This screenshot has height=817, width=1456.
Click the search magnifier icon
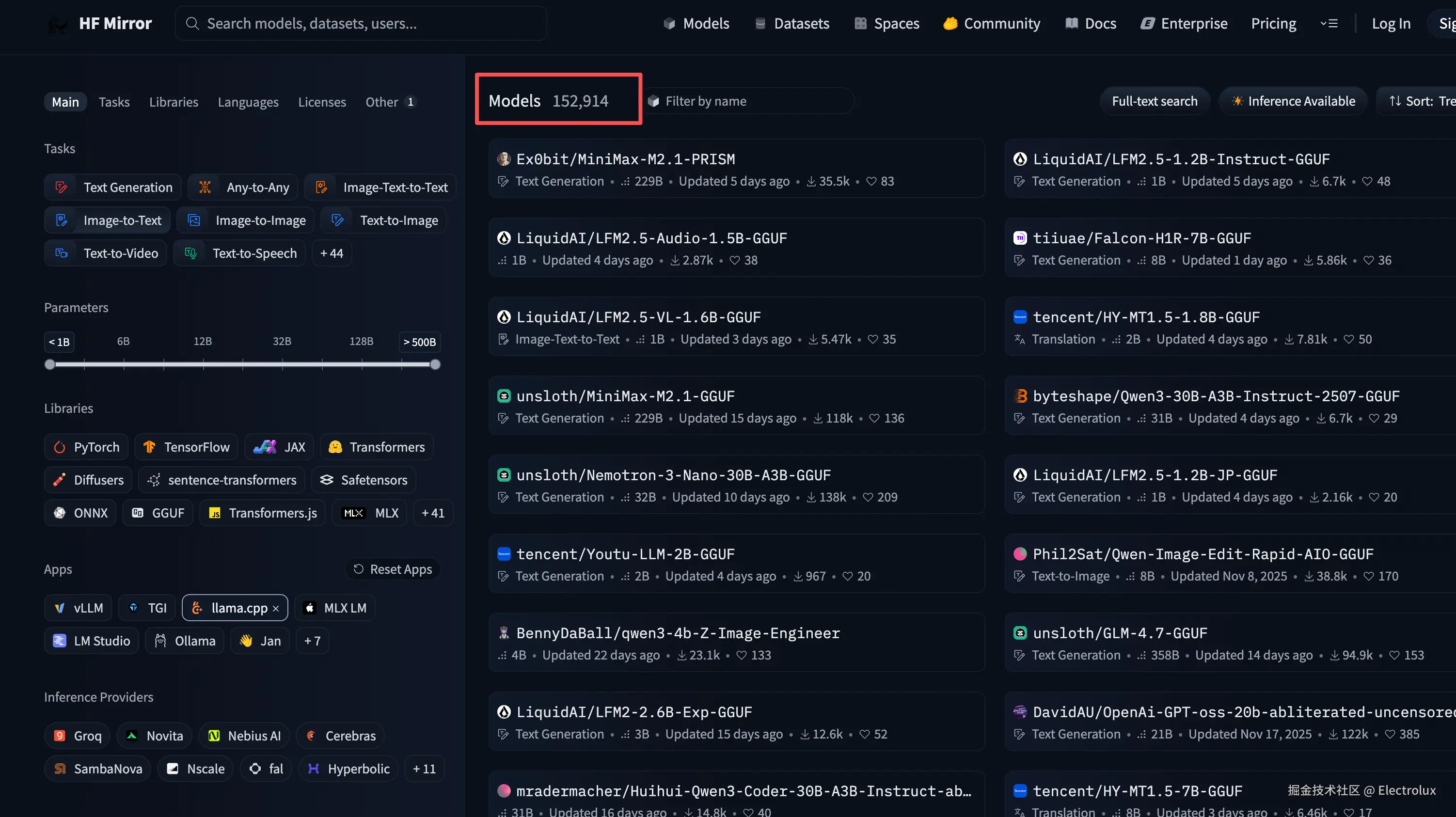(x=192, y=23)
